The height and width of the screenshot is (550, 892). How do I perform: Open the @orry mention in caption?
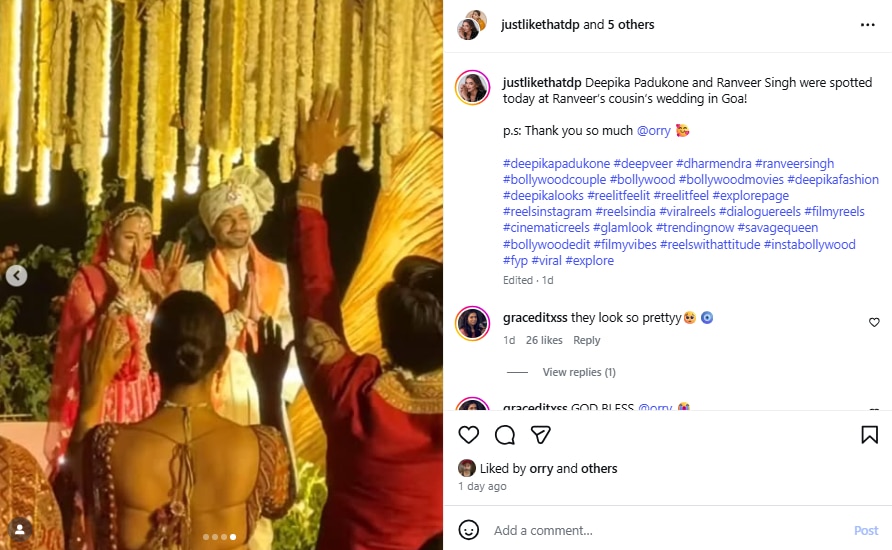tap(653, 130)
